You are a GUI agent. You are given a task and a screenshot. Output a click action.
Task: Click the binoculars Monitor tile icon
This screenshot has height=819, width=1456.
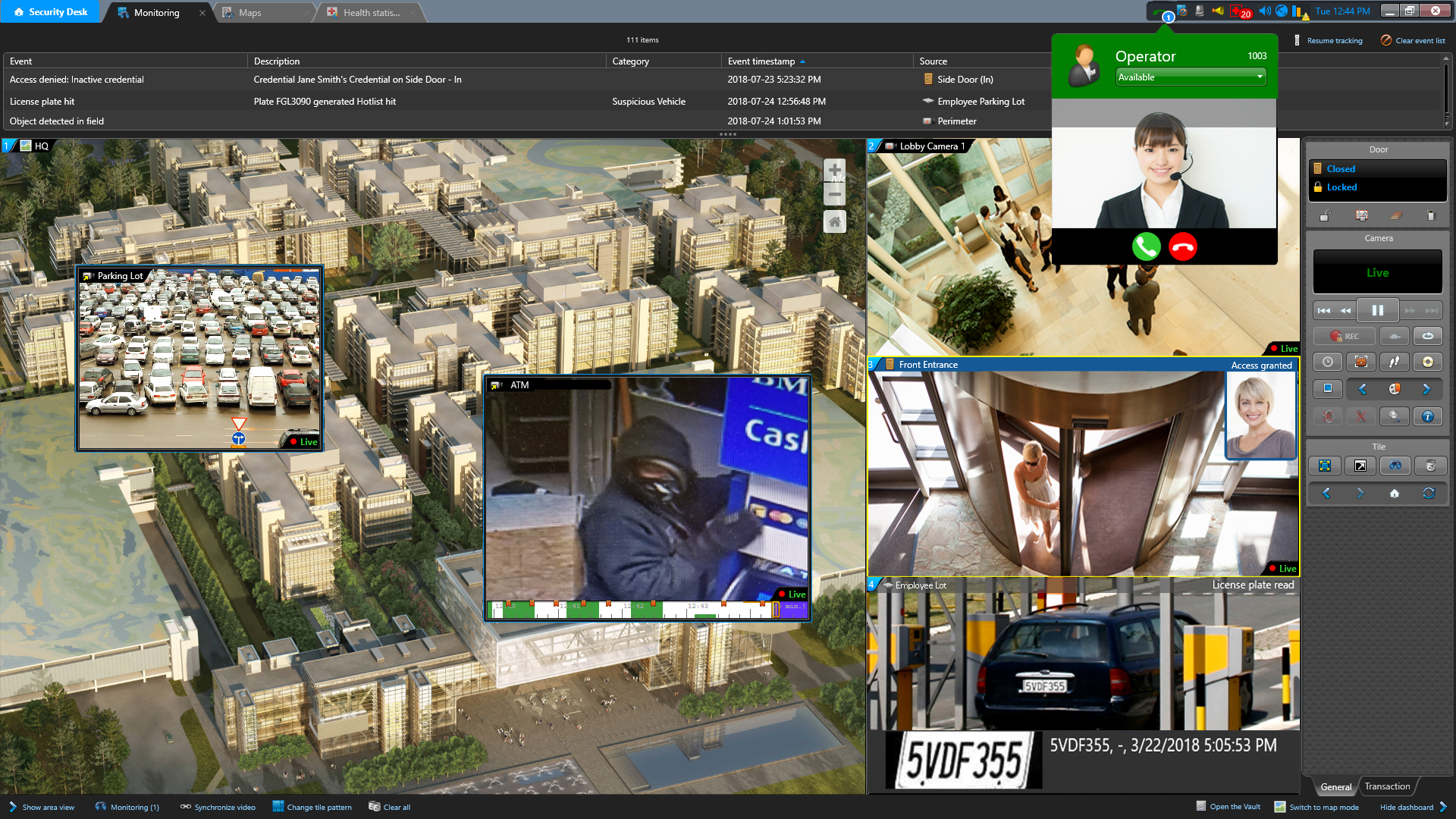click(x=1395, y=466)
